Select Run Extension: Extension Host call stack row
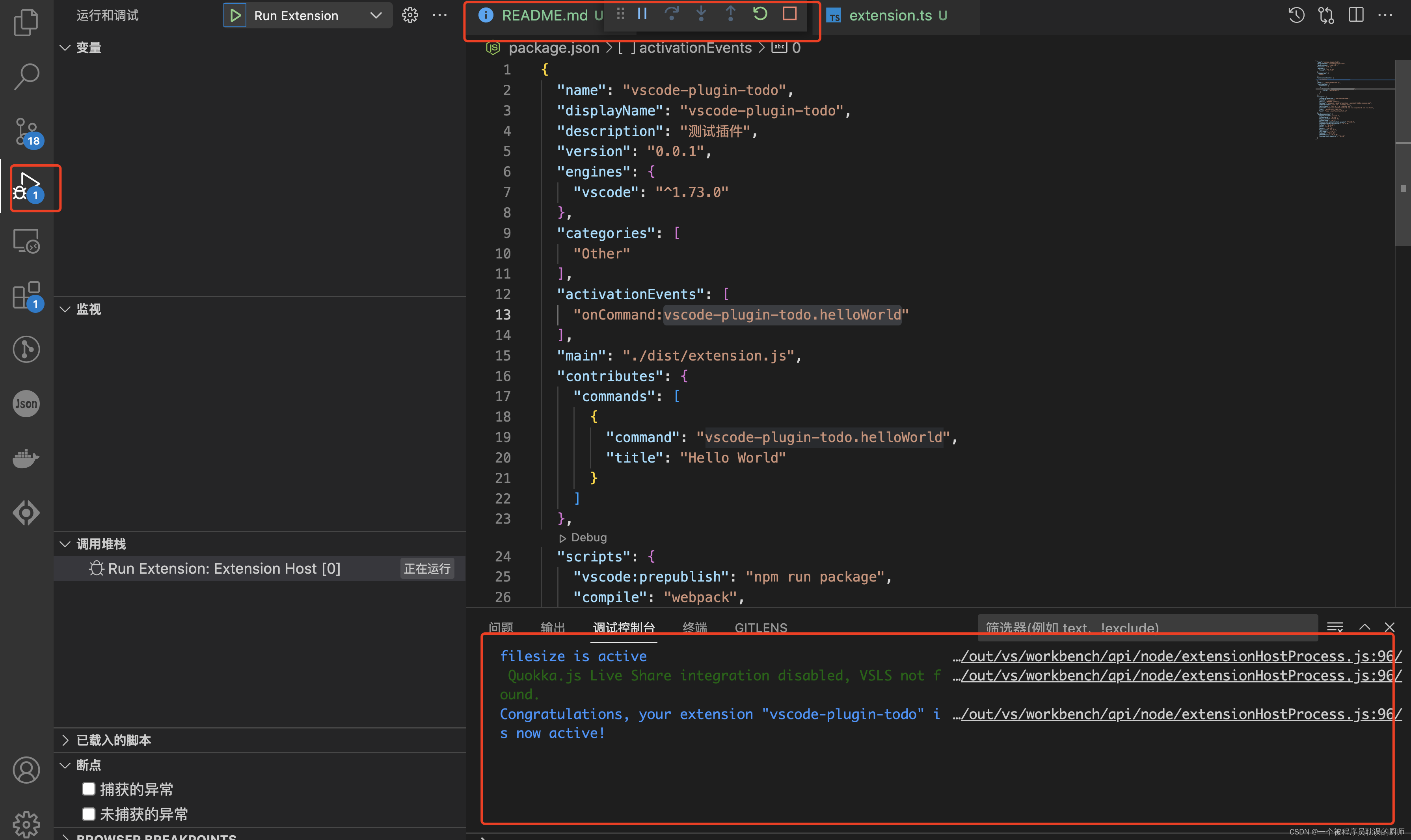 [259, 568]
